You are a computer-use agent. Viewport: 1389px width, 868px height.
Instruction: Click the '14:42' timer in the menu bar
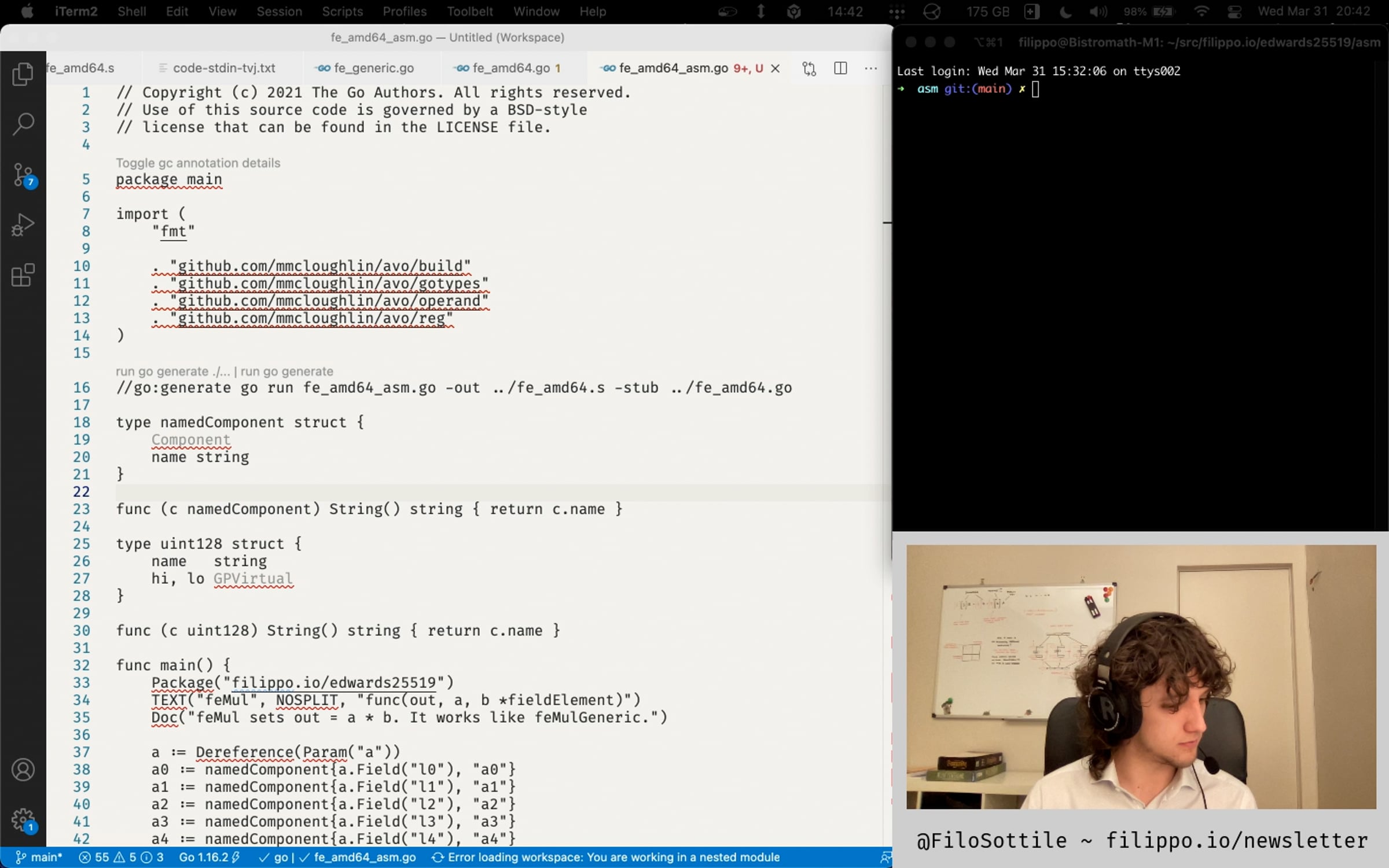(x=845, y=12)
